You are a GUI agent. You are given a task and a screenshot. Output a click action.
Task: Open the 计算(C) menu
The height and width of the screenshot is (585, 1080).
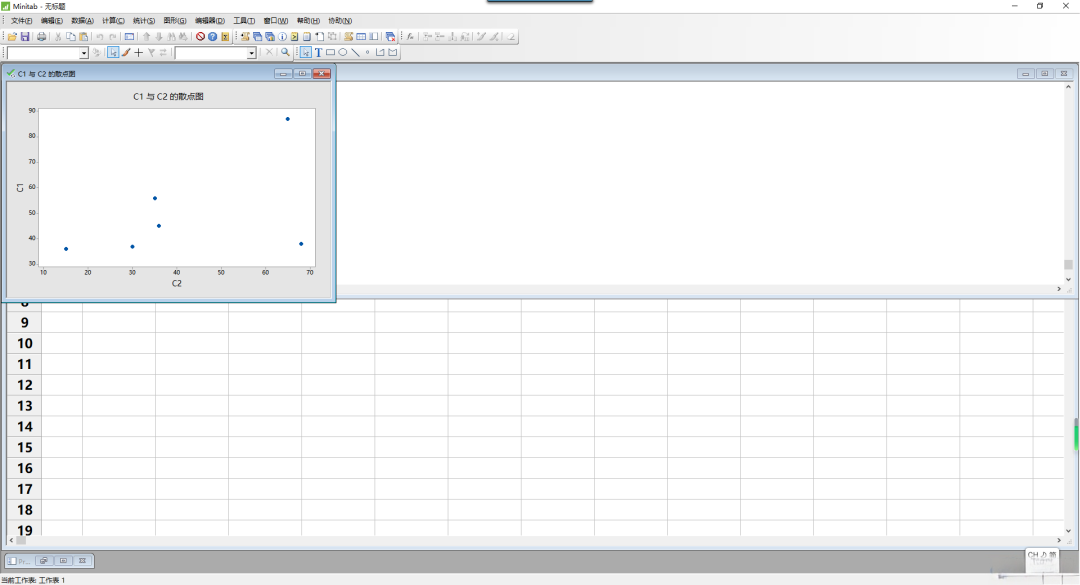click(113, 21)
